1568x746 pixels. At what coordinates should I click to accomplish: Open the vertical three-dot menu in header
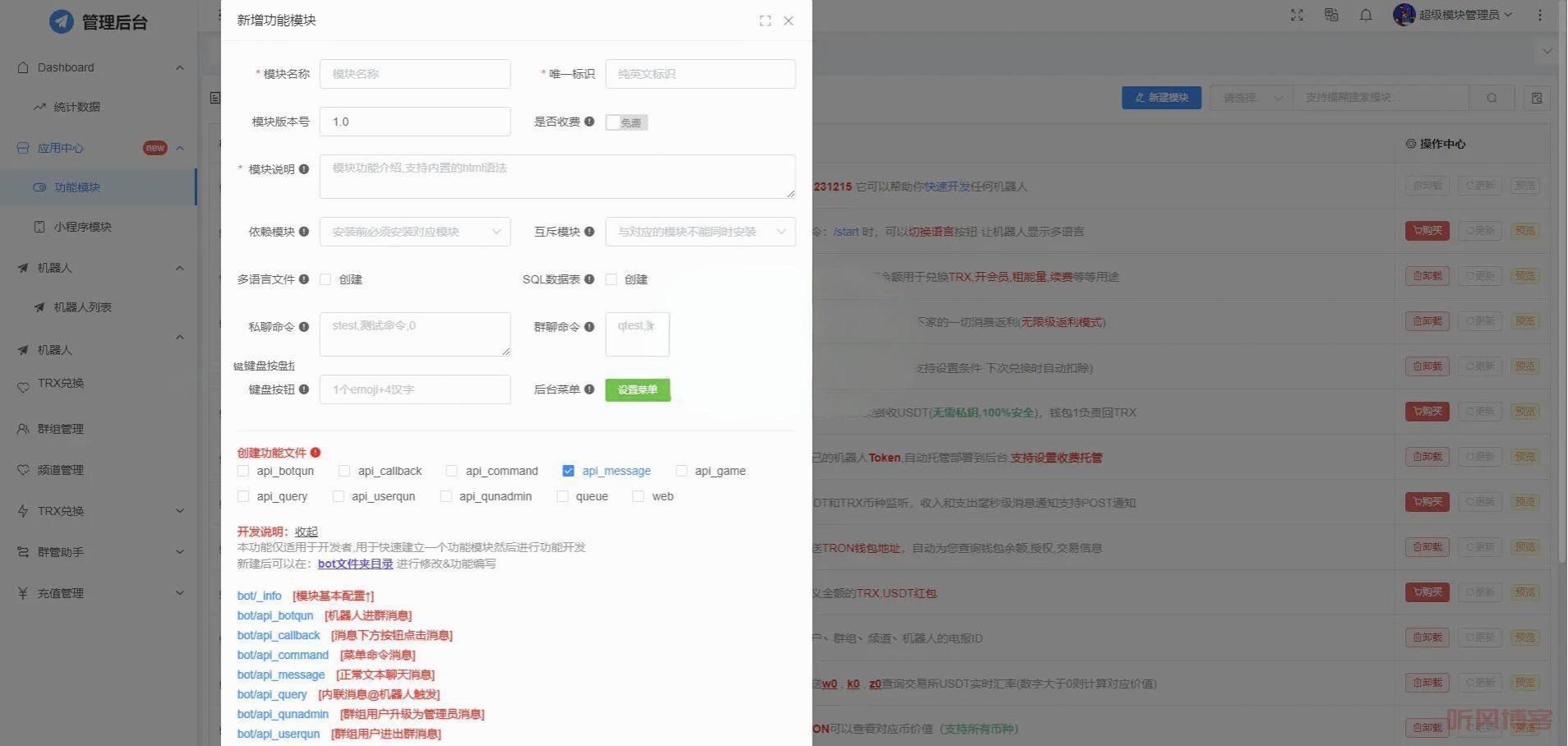point(1540,15)
